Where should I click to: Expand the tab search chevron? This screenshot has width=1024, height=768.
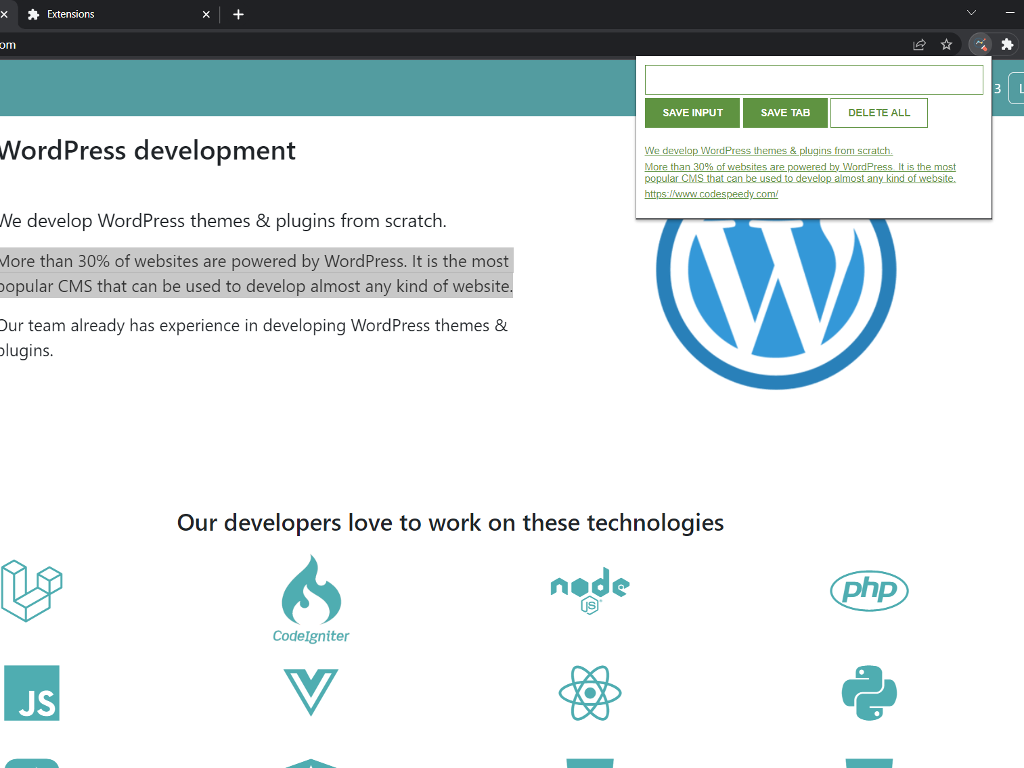[971, 13]
